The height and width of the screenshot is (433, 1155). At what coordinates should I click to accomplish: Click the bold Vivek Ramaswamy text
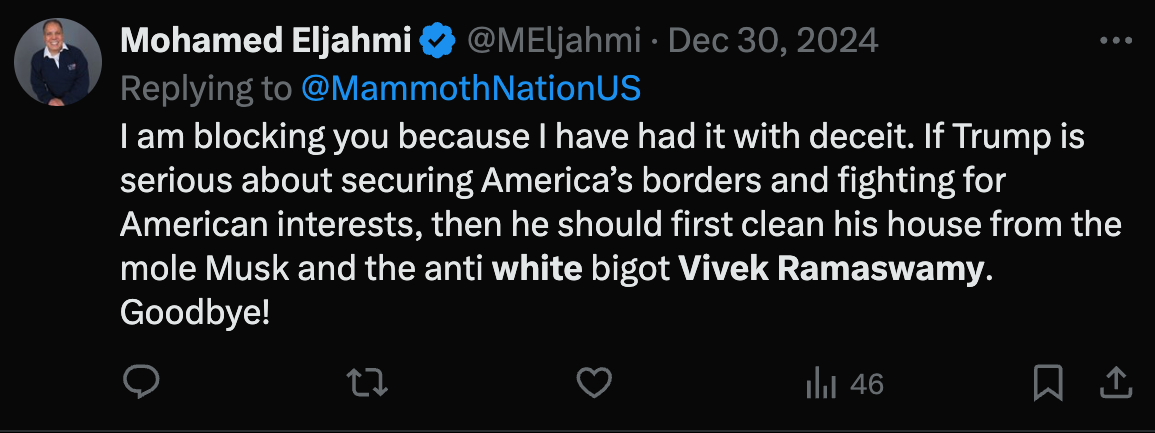[x=832, y=270]
